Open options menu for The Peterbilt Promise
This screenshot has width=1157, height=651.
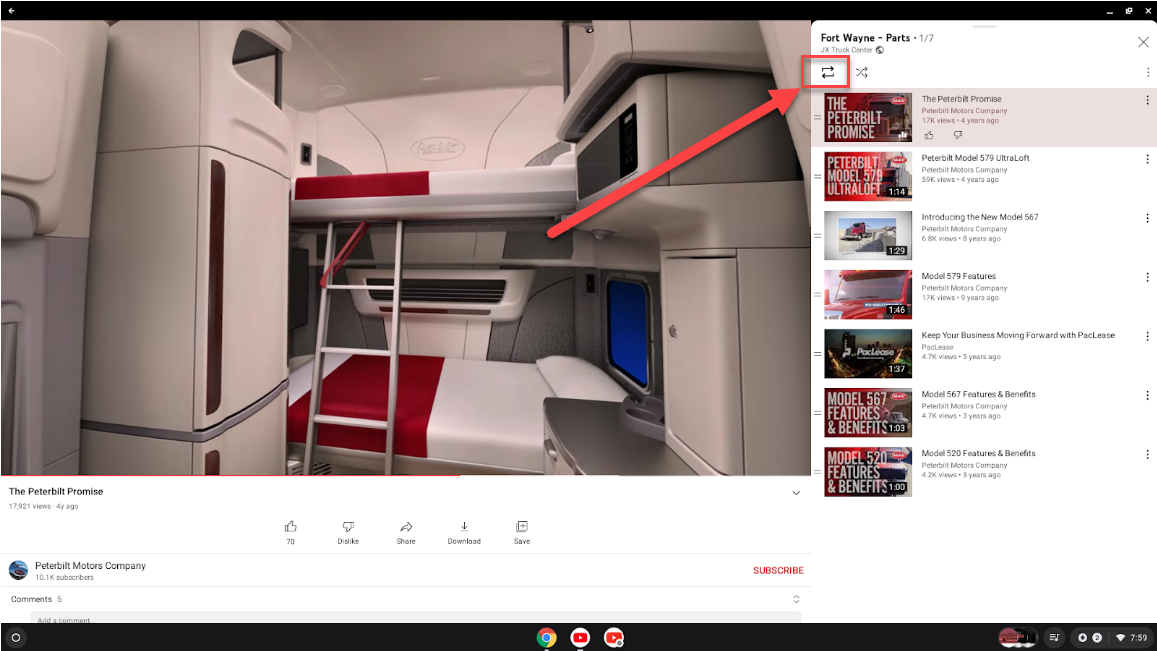[x=1147, y=100]
